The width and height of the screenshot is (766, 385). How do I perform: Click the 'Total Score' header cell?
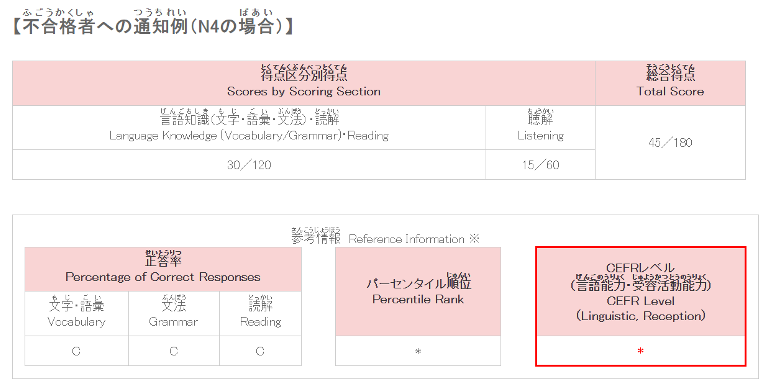pyautogui.click(x=670, y=83)
